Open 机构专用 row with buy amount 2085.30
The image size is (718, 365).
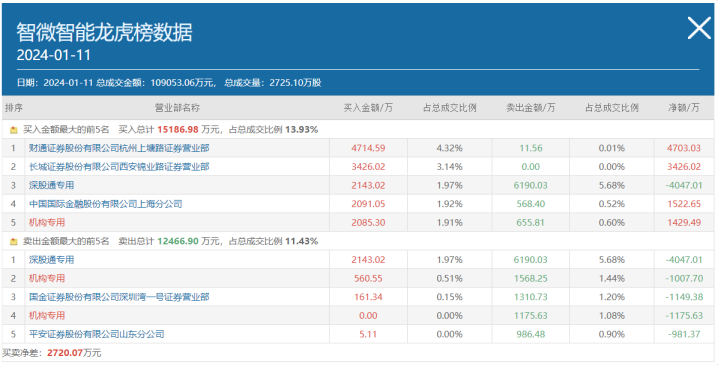click(47, 223)
